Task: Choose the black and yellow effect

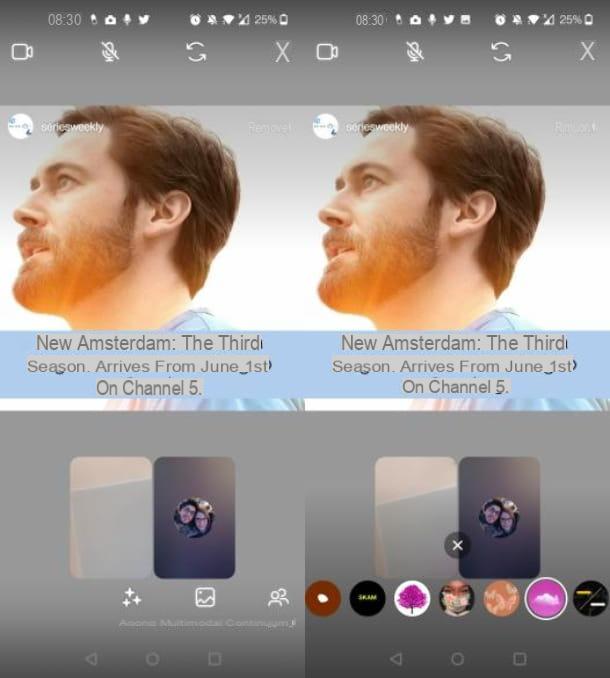Action: [591, 598]
